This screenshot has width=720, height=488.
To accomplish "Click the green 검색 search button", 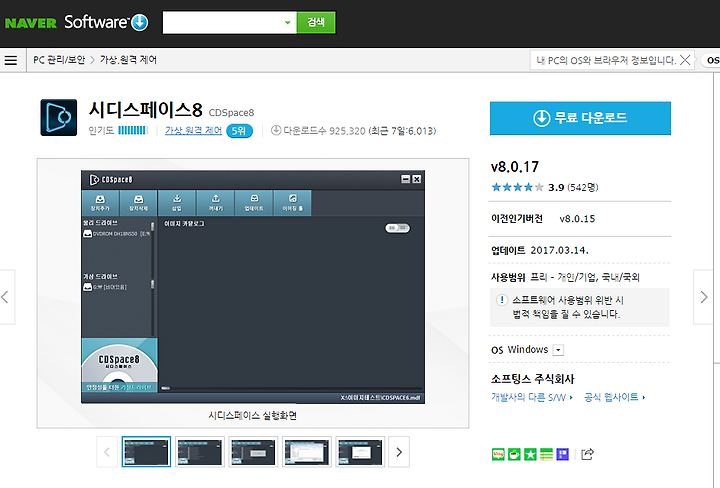I will coord(316,22).
